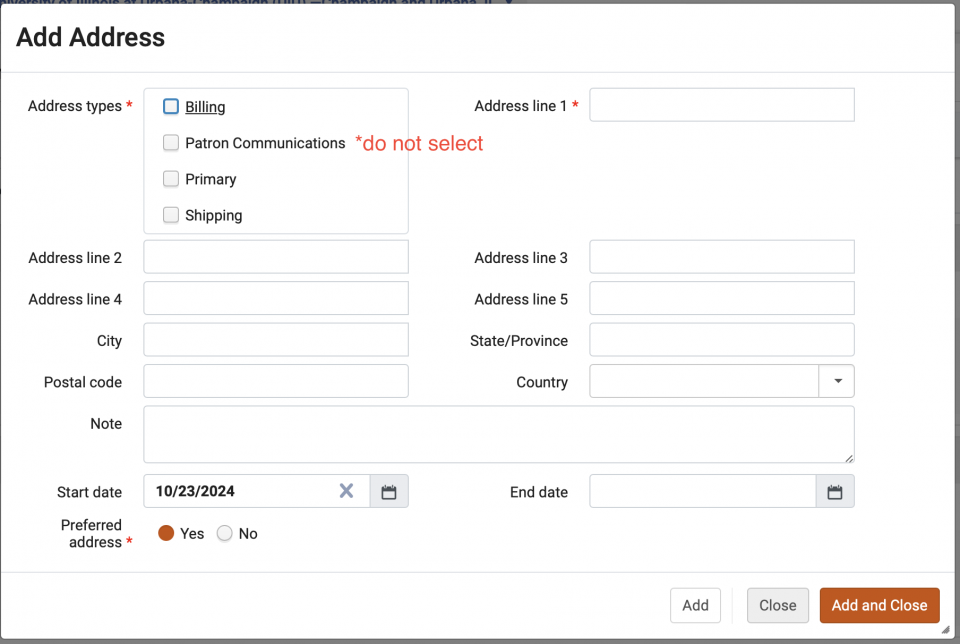This screenshot has height=644, width=960.
Task: Expand the Country dropdown arrow
Action: coord(837,381)
